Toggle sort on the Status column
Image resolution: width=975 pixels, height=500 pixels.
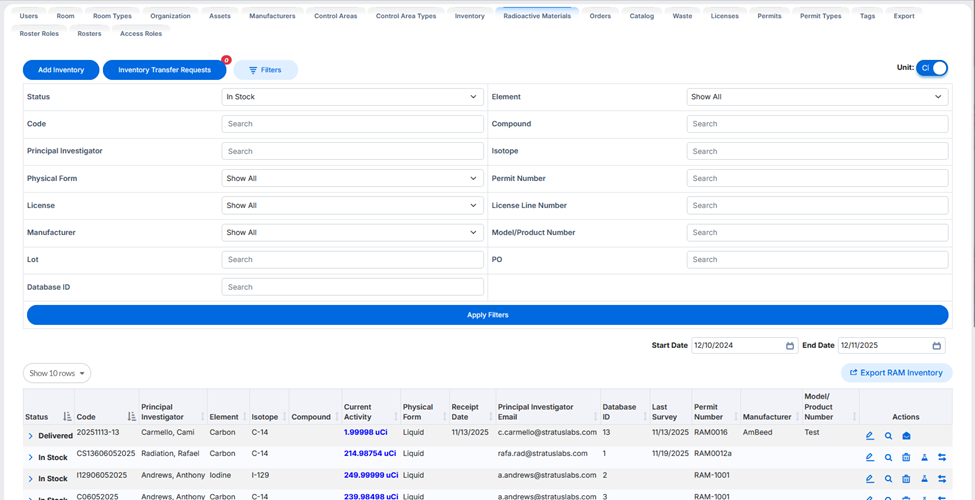(x=67, y=417)
